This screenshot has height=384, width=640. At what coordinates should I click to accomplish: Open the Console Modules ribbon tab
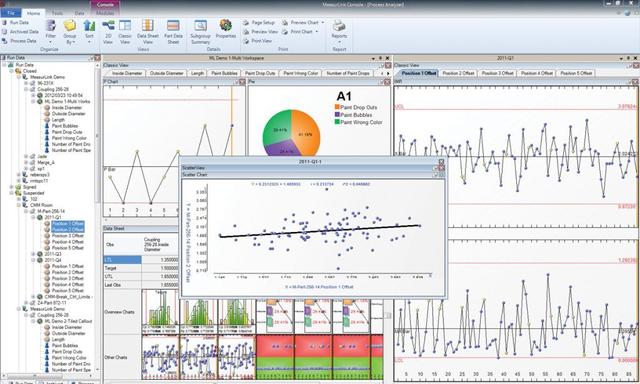105,13
